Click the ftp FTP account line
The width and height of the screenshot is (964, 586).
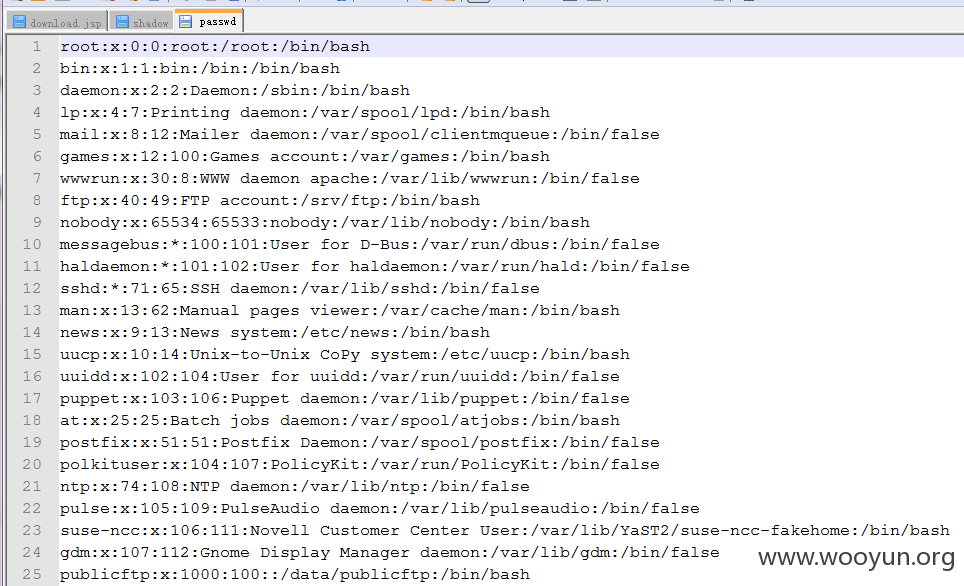tap(270, 200)
